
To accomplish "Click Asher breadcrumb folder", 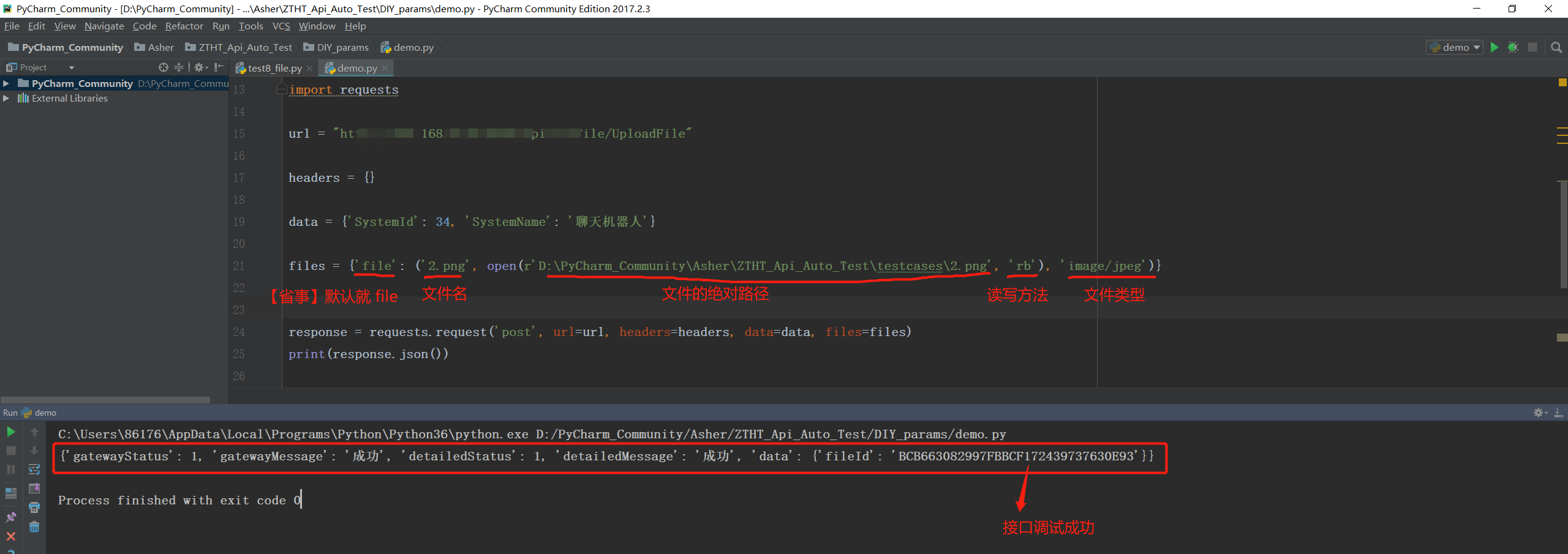I will [154, 47].
